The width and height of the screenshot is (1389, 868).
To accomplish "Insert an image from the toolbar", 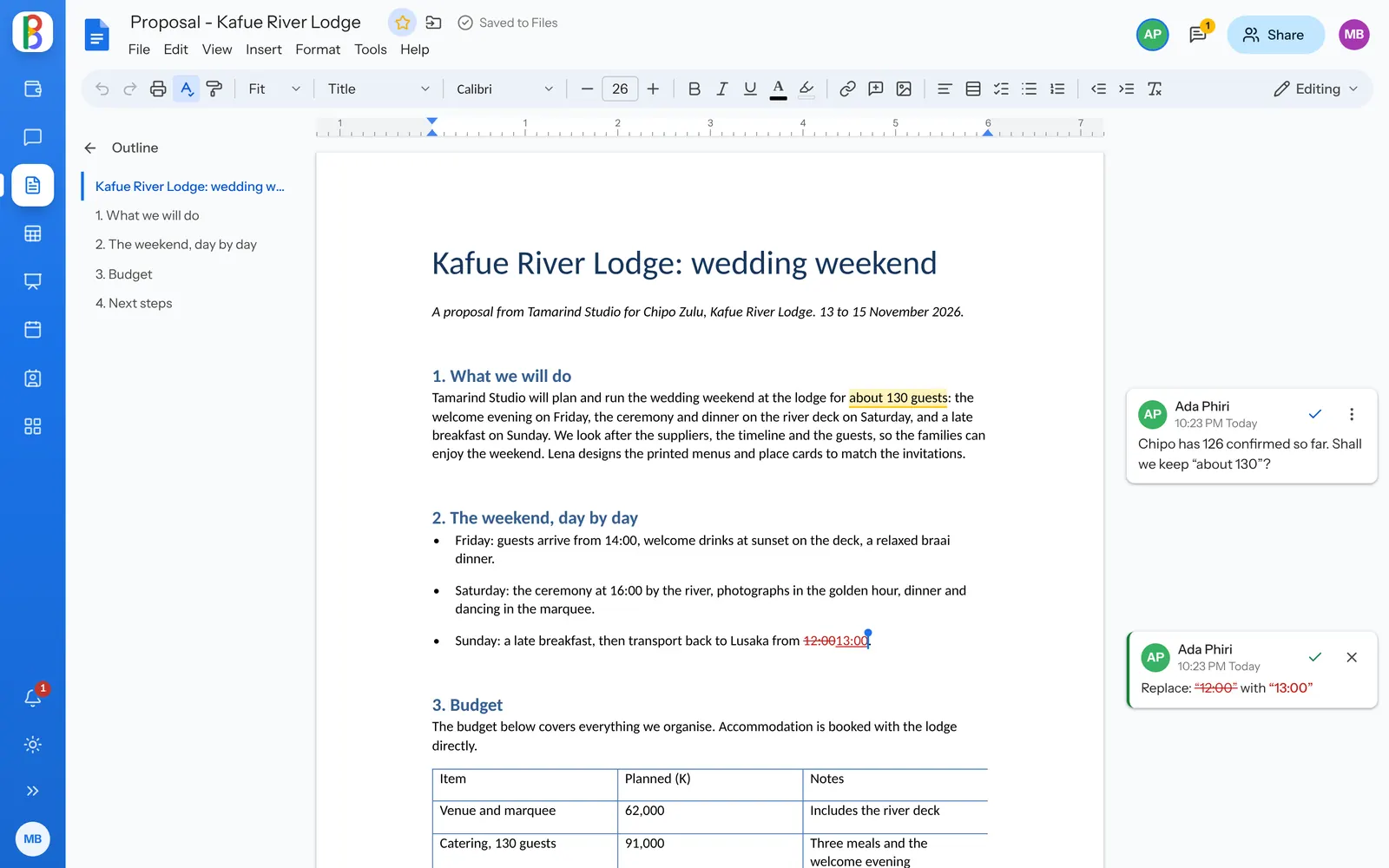I will pyautogui.click(x=904, y=89).
